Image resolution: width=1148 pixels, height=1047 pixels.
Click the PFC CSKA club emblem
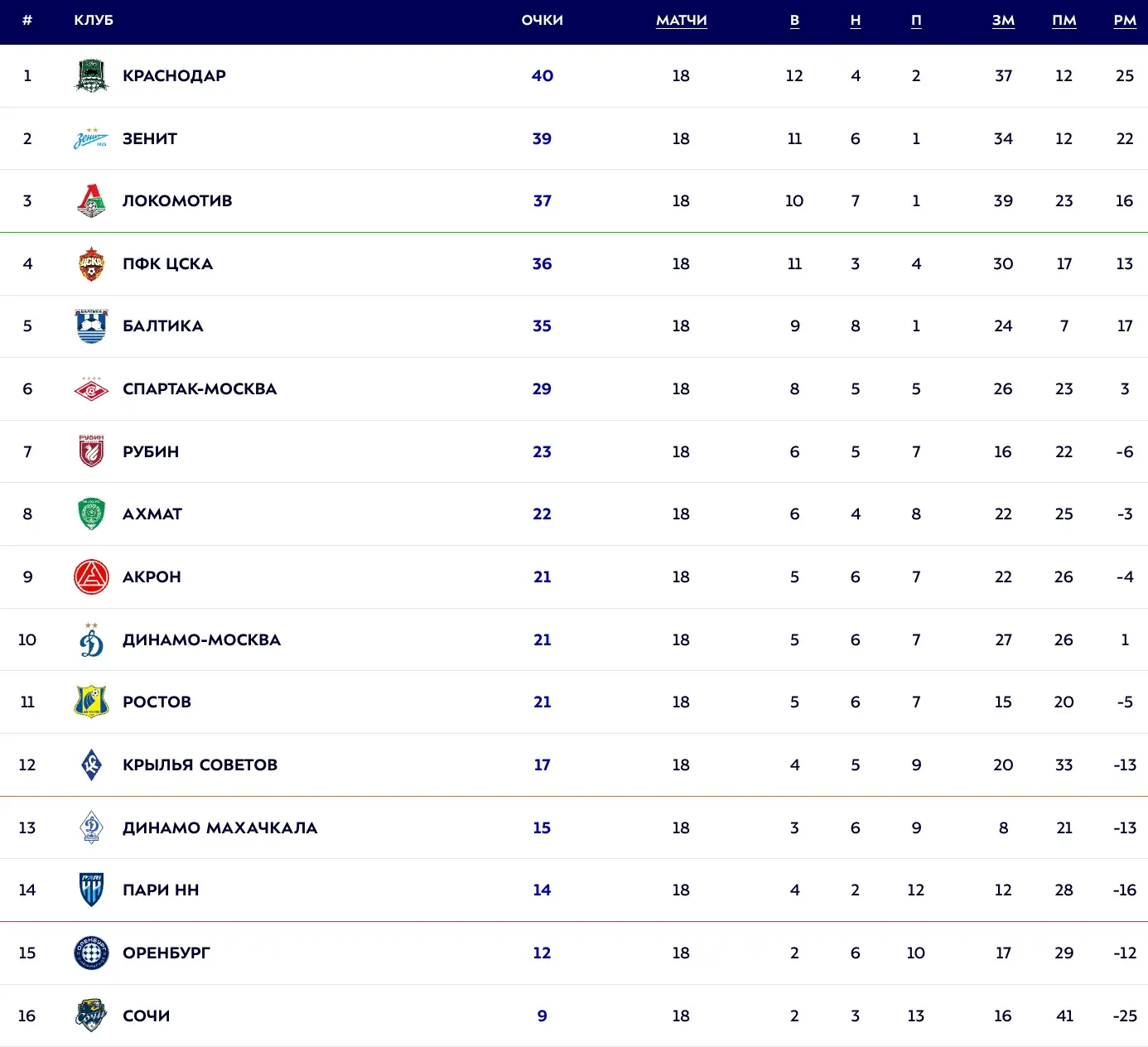(91, 263)
